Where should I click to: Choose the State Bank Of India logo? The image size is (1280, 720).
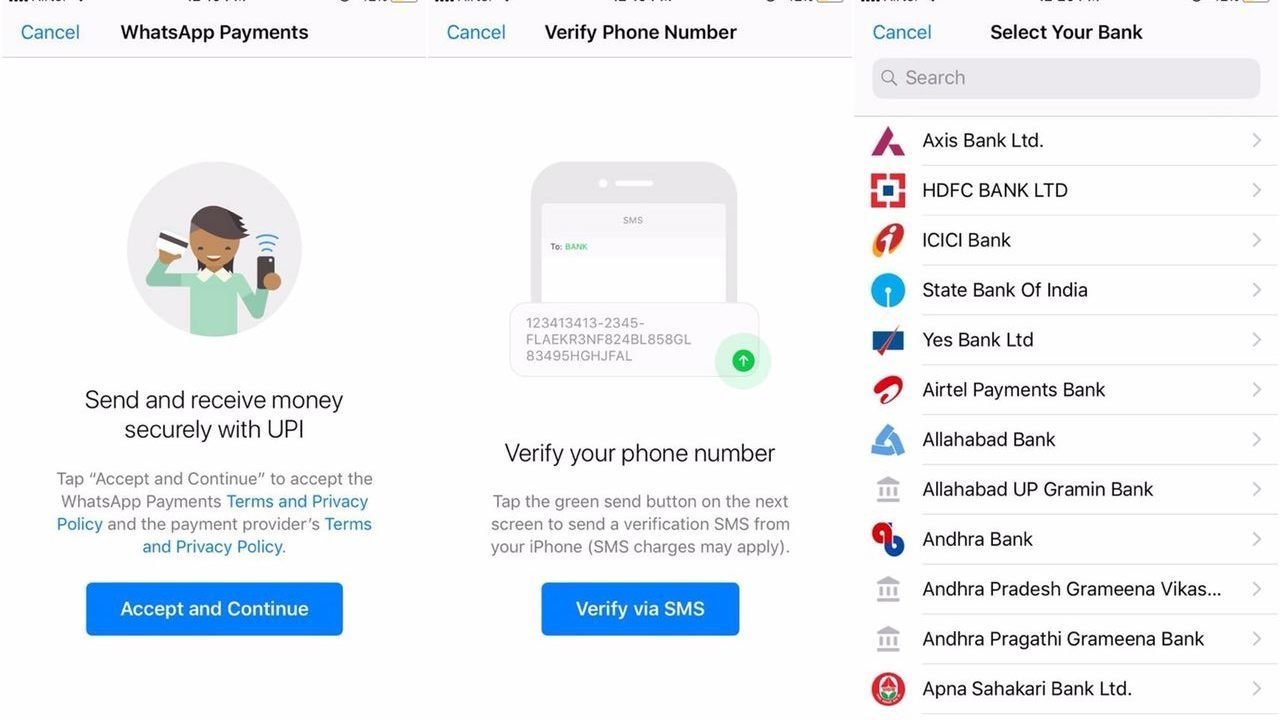888,290
